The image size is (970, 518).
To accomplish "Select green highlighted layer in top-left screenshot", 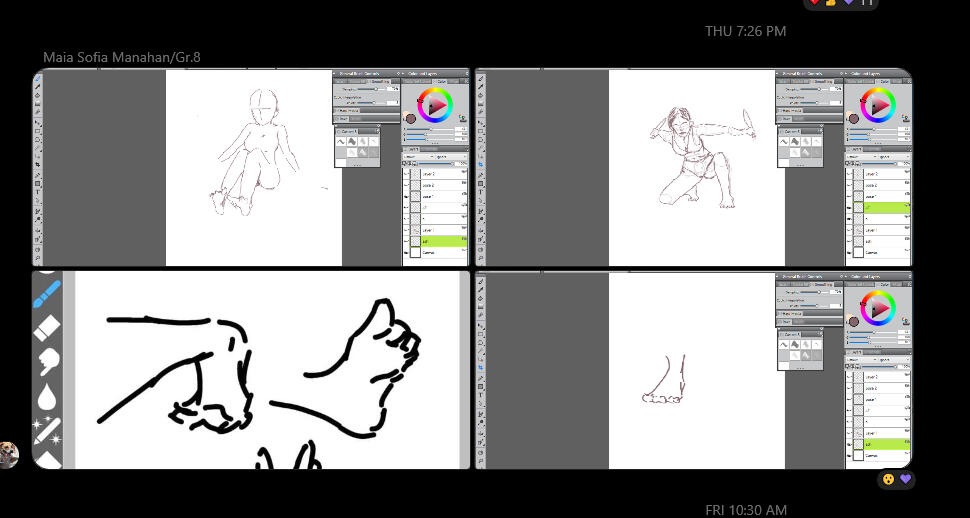I will coord(438,241).
